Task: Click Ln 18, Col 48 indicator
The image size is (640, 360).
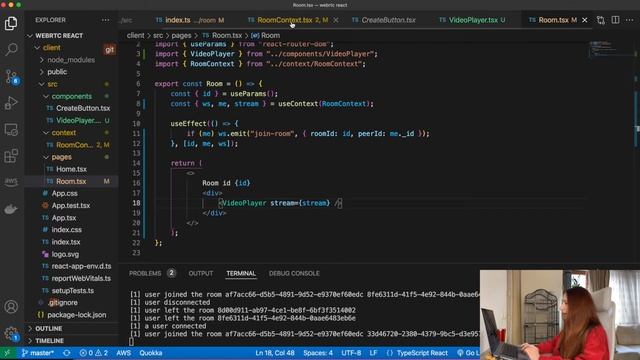Action: [275, 353]
